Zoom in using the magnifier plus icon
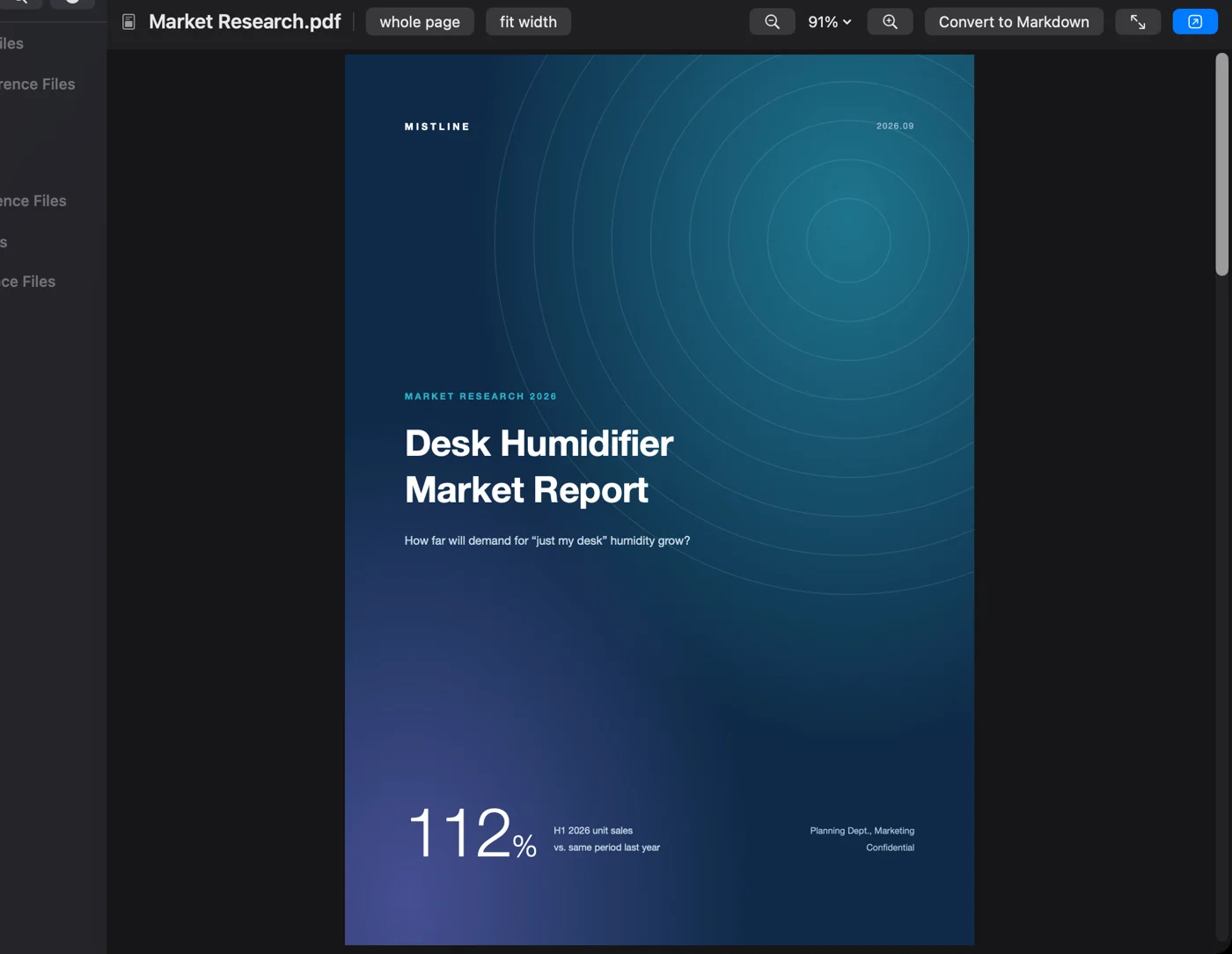1232x954 pixels. pyautogui.click(x=890, y=22)
